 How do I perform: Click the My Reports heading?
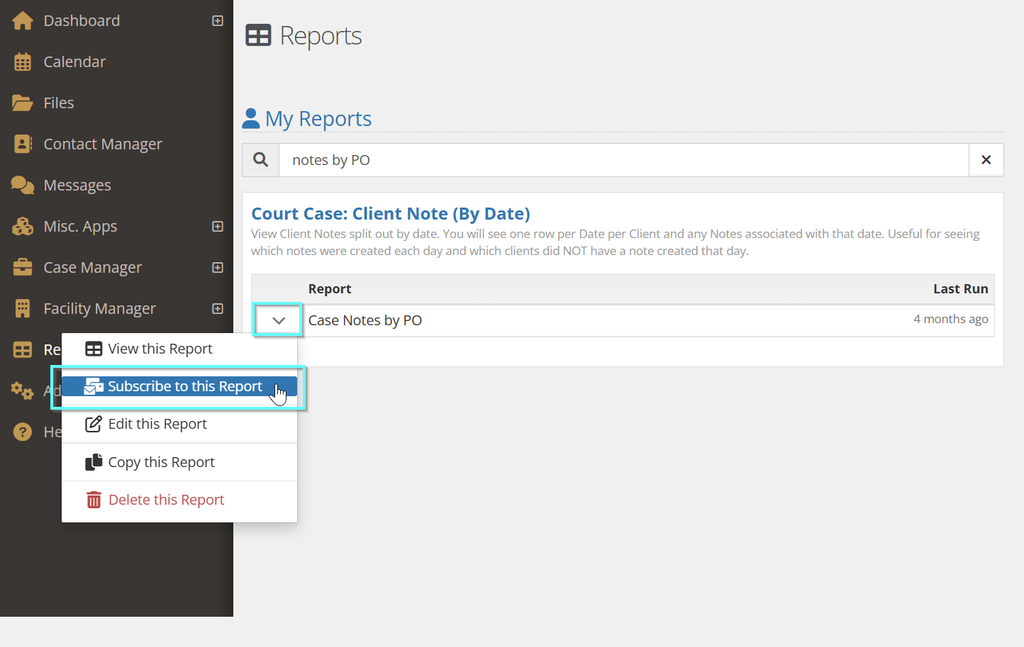click(x=318, y=119)
